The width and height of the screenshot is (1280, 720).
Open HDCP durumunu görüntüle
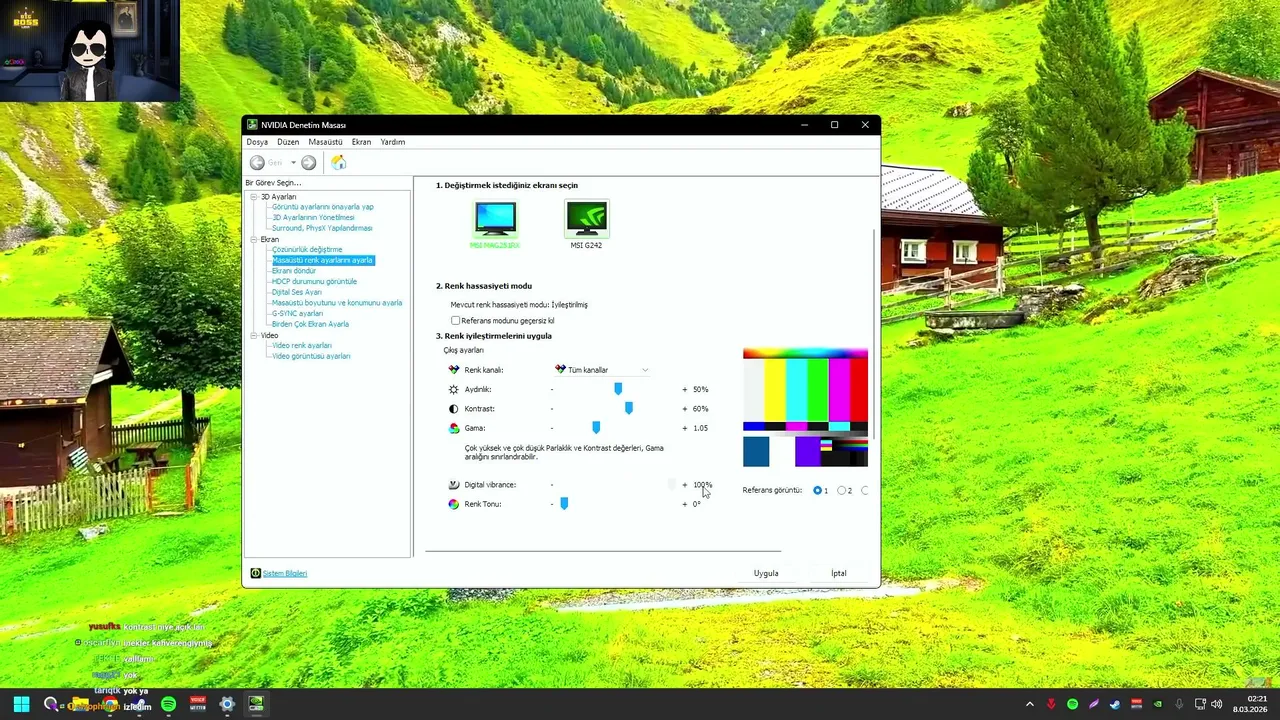[314, 282]
